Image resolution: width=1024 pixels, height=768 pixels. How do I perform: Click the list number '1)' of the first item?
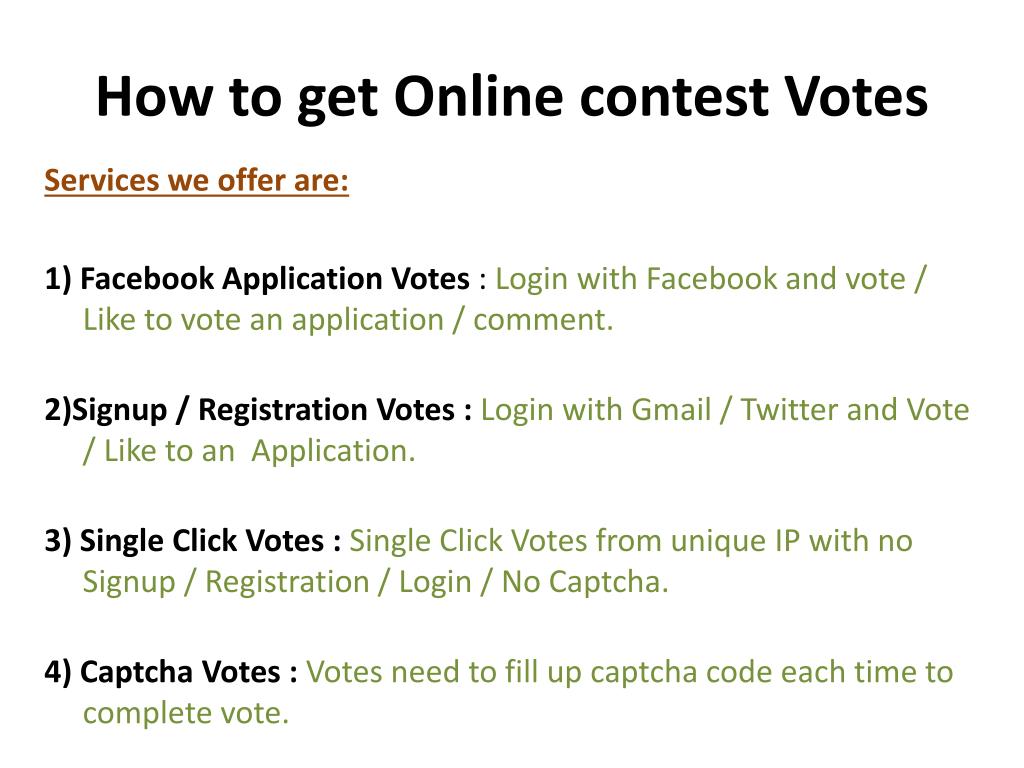click(x=57, y=280)
